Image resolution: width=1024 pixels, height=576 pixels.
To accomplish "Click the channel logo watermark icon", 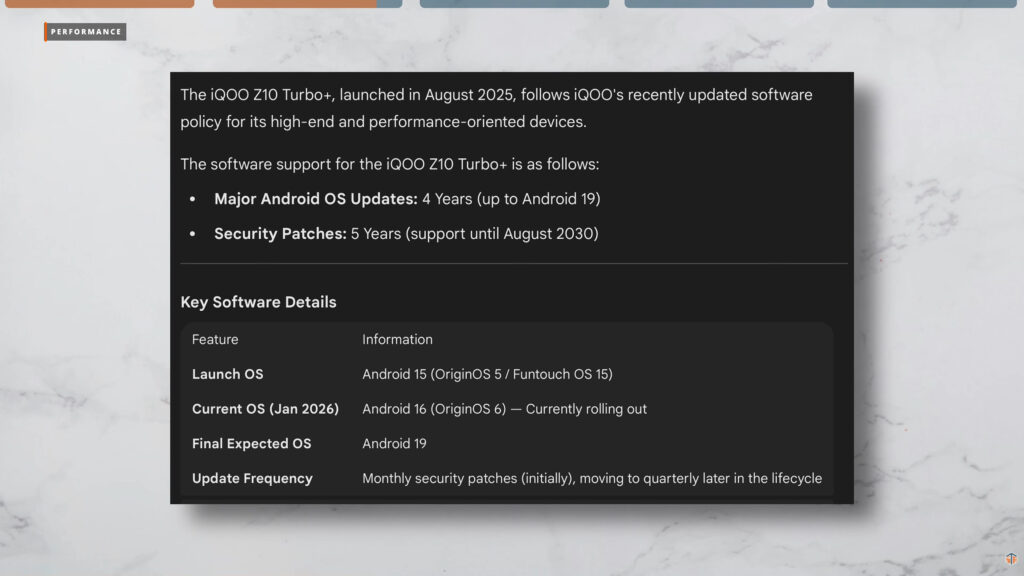I will click(1011, 561).
